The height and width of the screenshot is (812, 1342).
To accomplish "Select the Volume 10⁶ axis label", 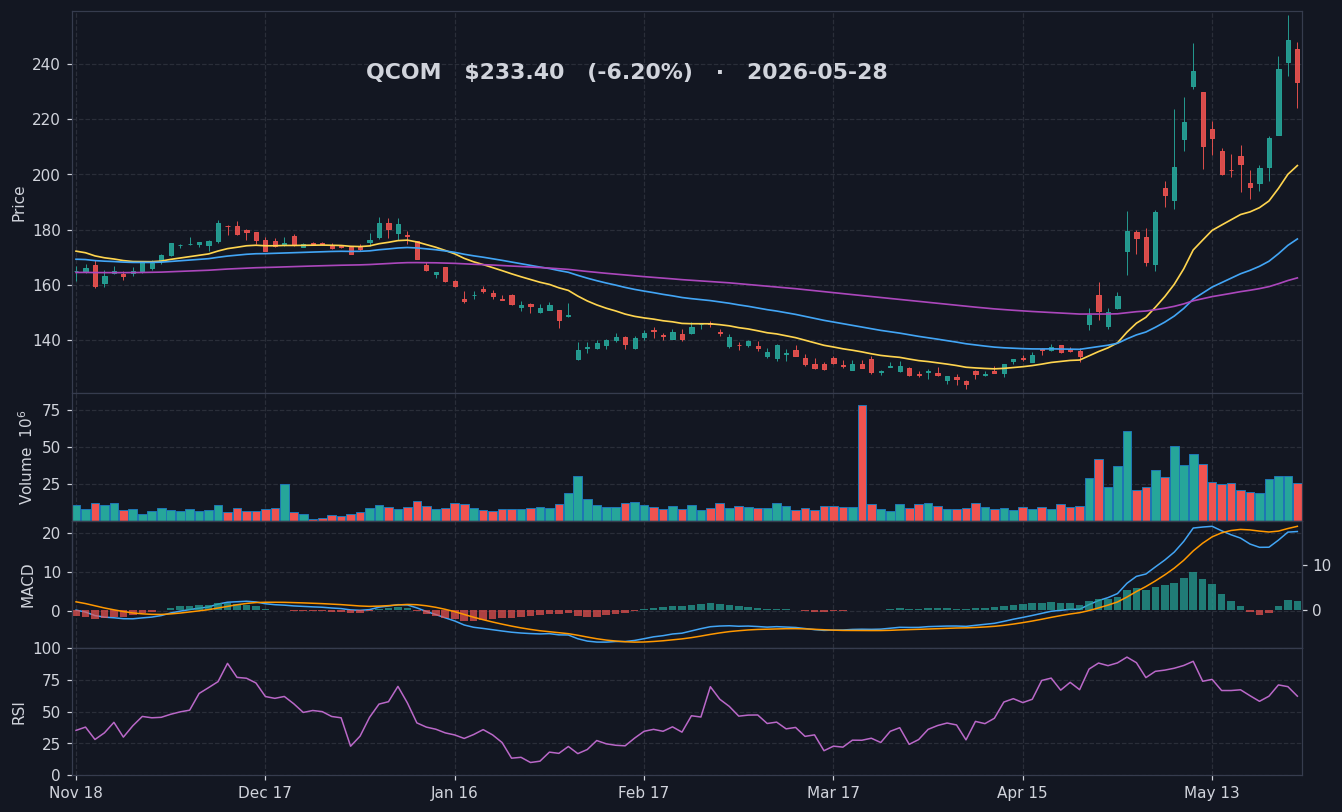I will [24, 457].
